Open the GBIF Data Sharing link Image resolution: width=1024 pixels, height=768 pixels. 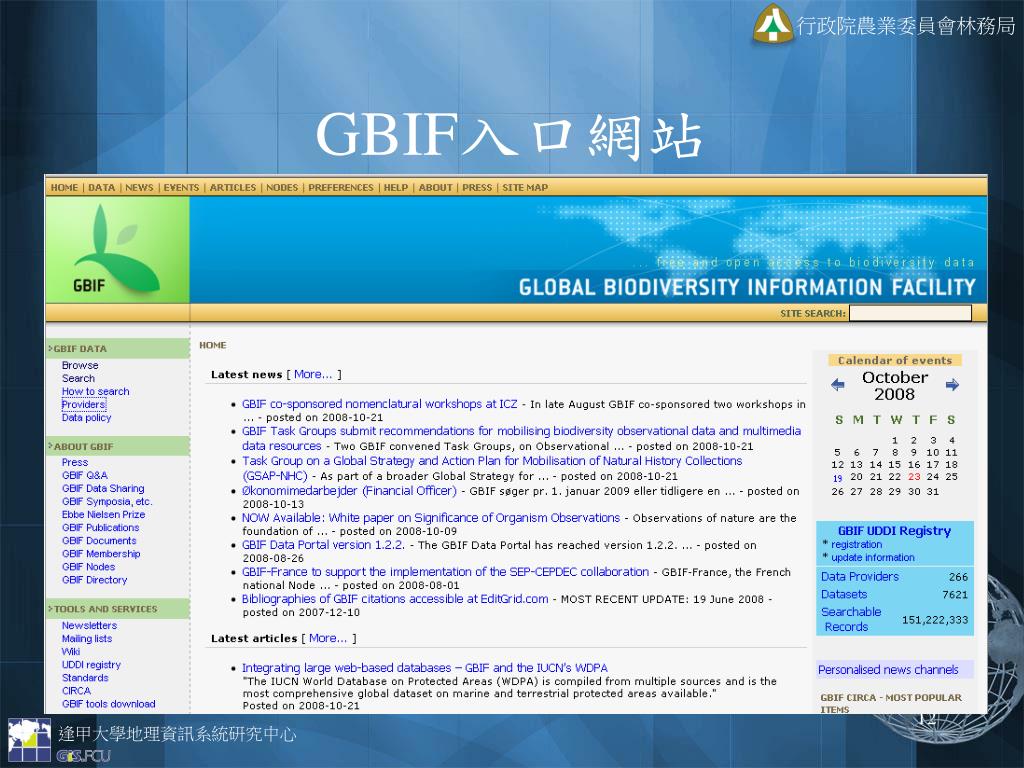pyautogui.click(x=103, y=488)
